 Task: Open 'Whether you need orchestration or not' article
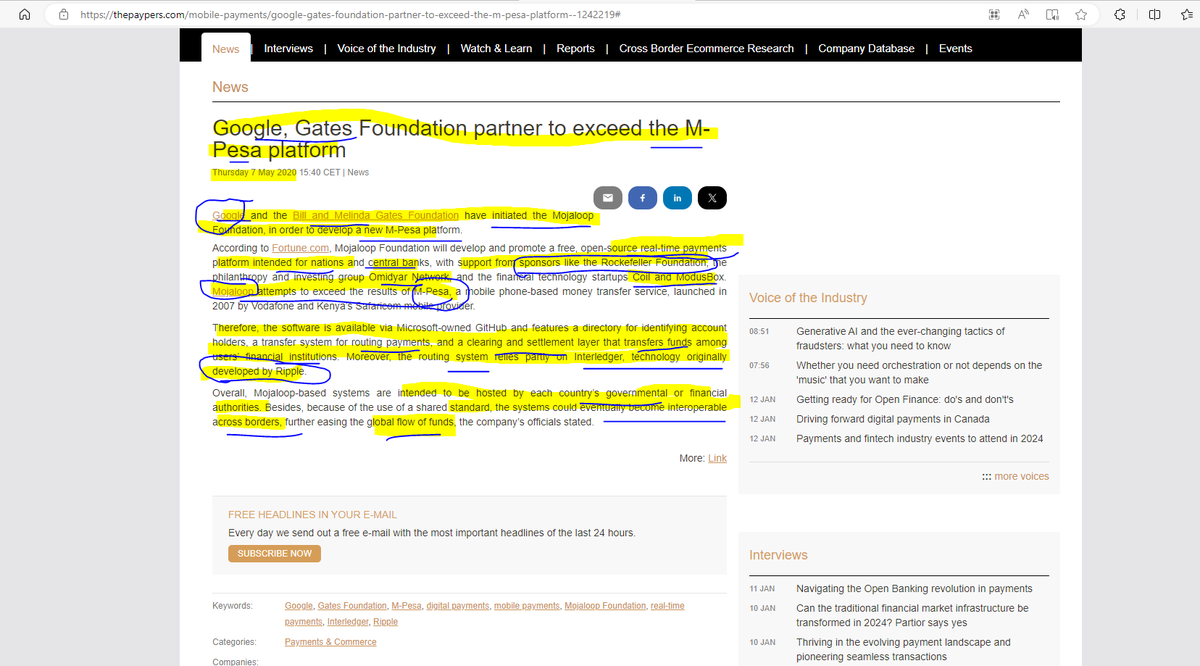pyautogui.click(x=919, y=372)
